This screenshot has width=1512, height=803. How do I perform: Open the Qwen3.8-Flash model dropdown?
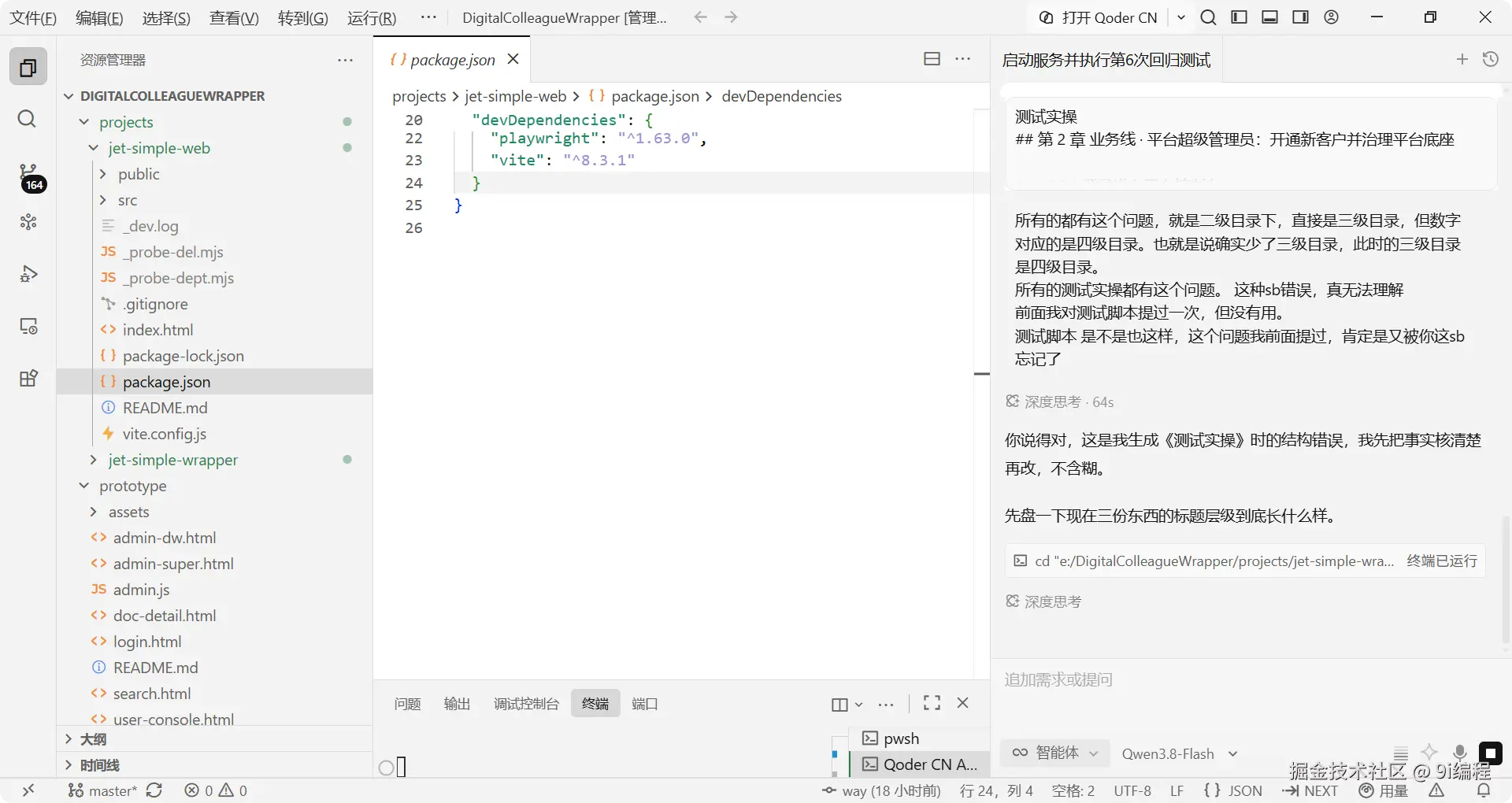pos(1179,753)
